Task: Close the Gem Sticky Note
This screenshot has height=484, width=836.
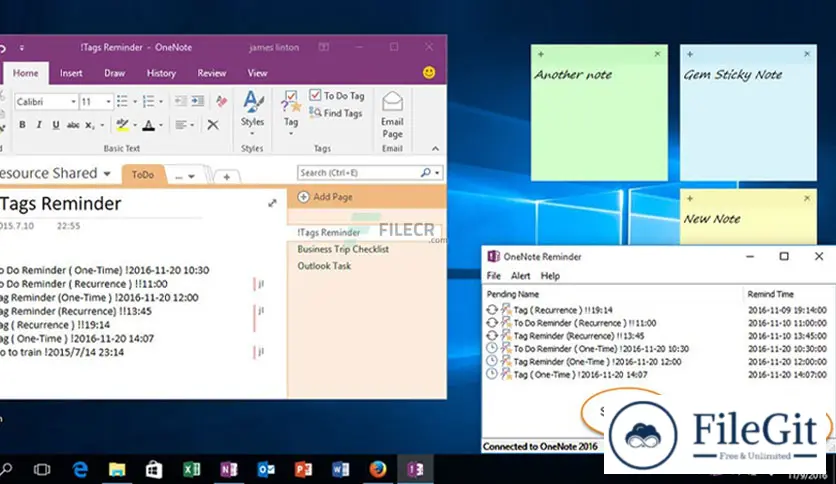Action: pyautogui.click(x=807, y=54)
